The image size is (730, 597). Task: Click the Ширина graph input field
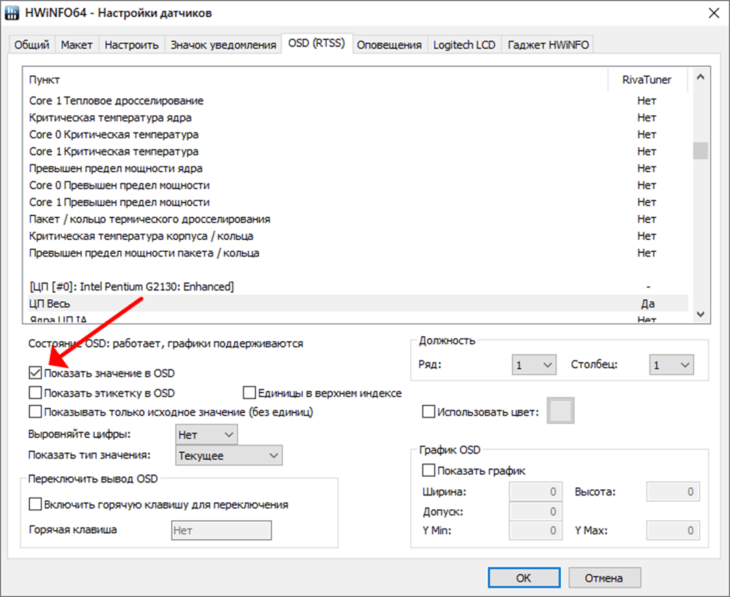click(x=535, y=492)
